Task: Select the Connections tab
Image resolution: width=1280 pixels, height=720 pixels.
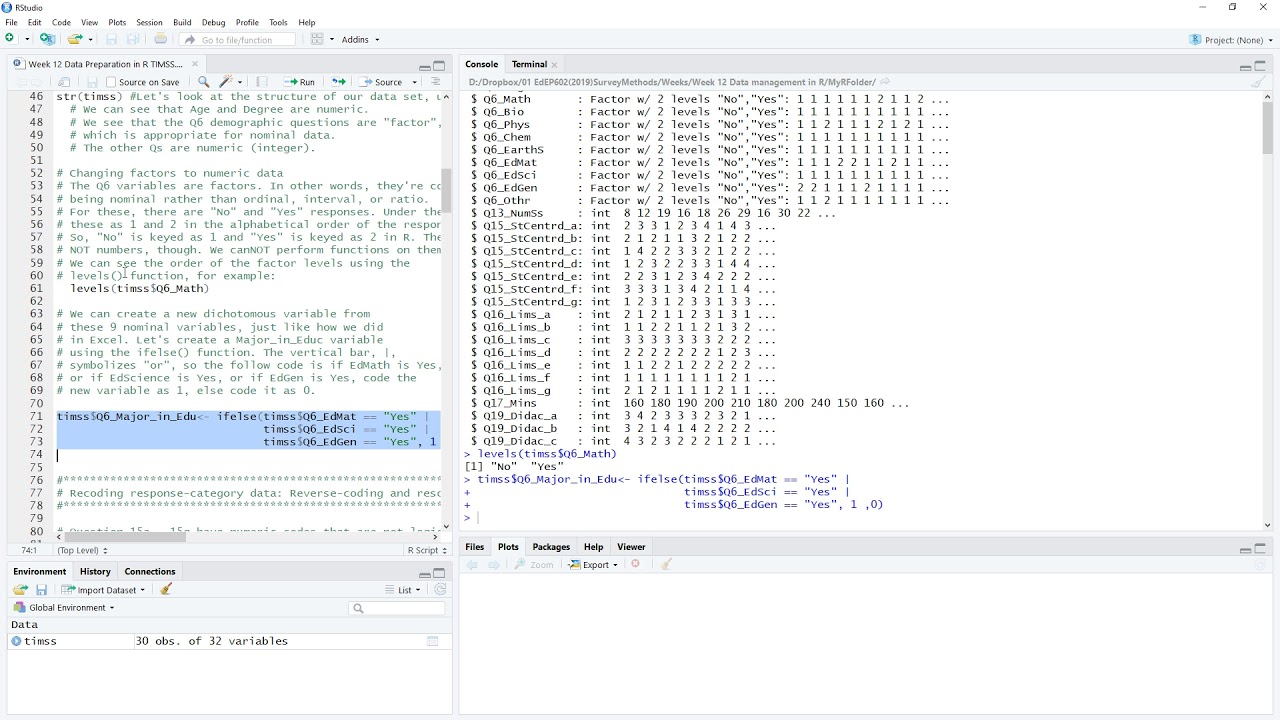Action: point(150,571)
